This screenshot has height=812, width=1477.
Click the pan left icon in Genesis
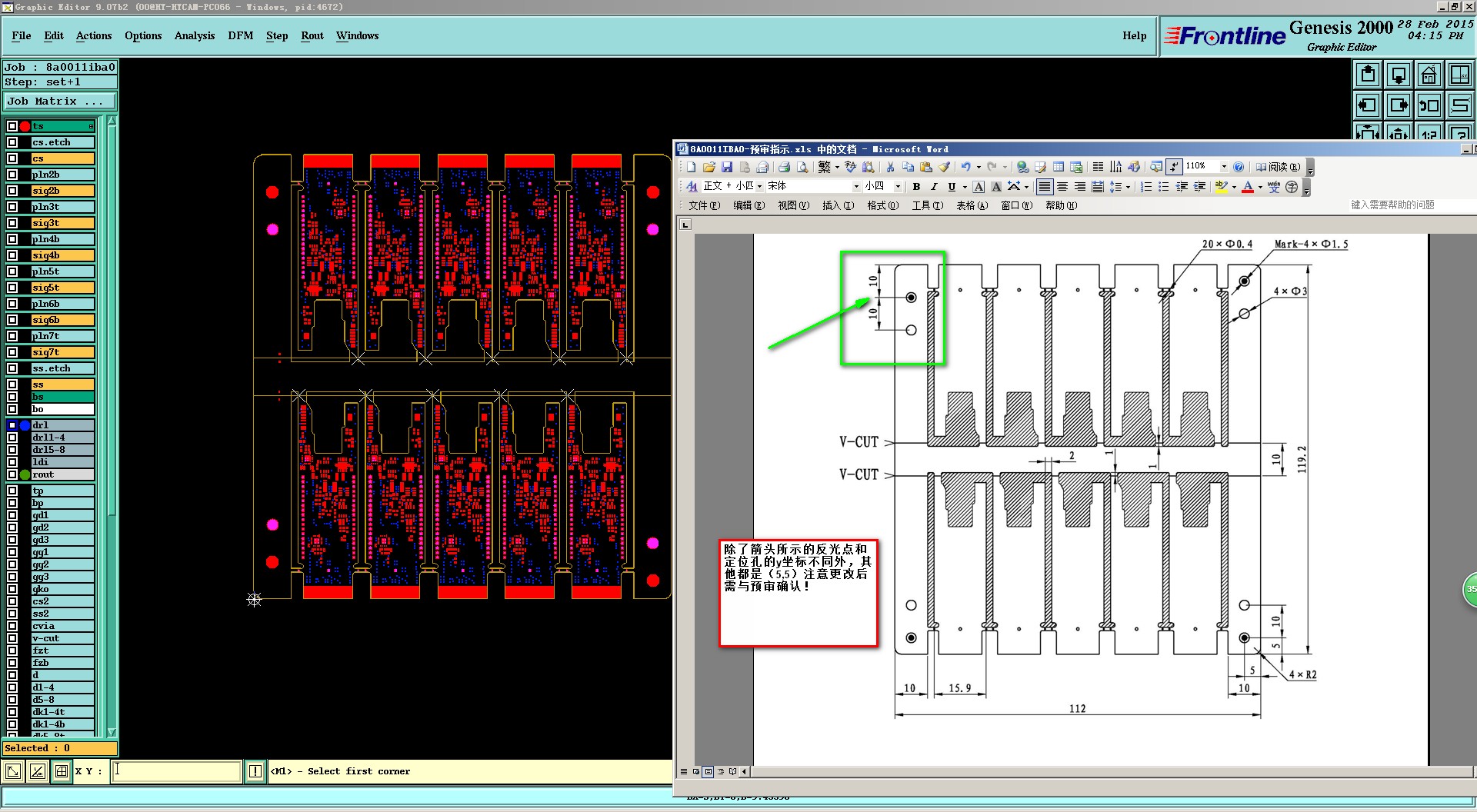[x=1368, y=105]
